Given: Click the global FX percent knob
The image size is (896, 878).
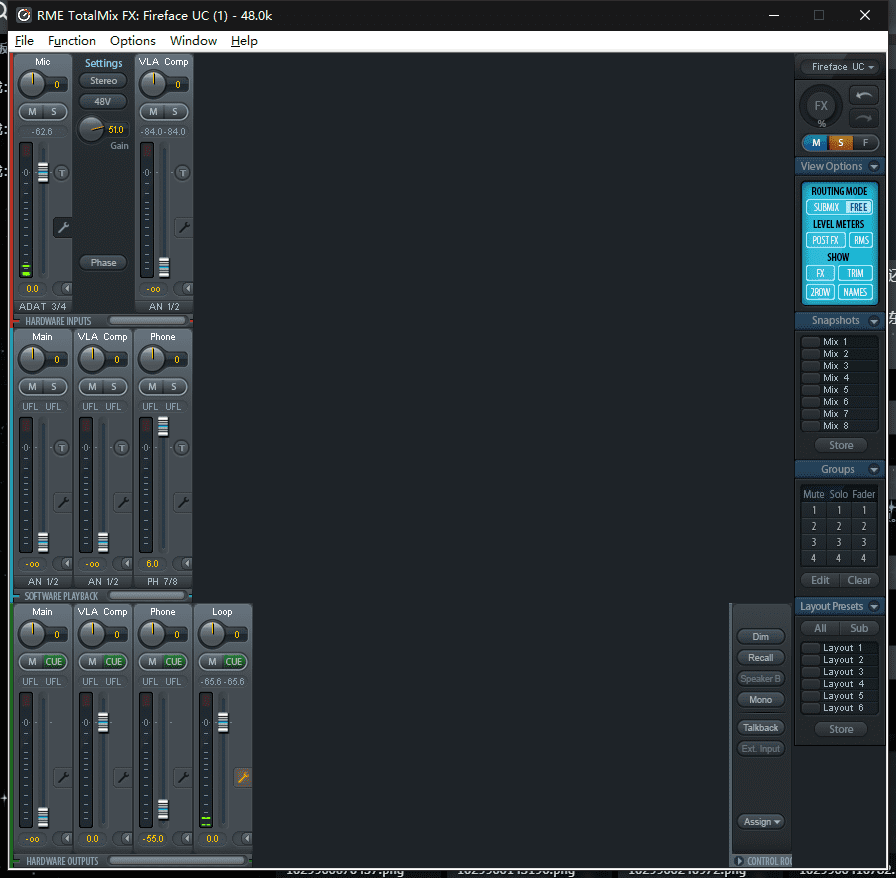Looking at the screenshot, I should coord(821,106).
